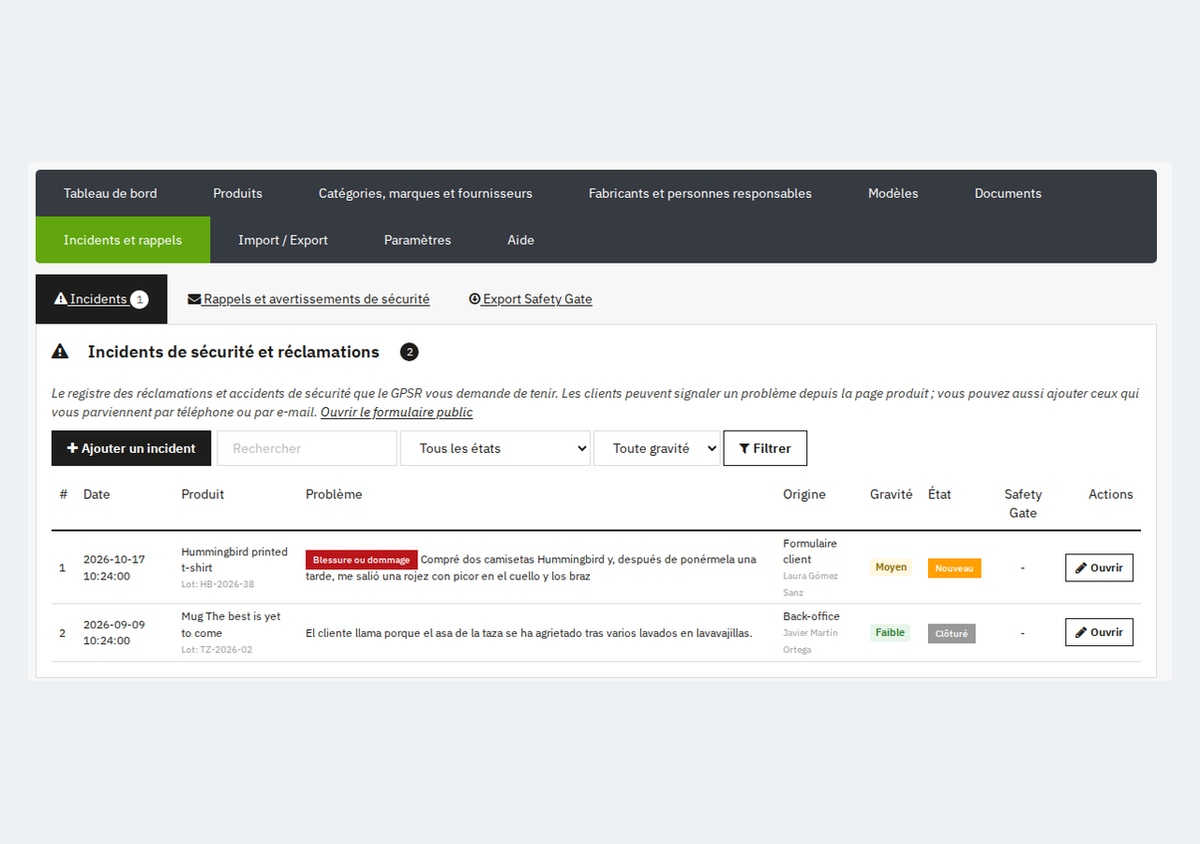Viewport: 1200px width, 844px height.
Task: Click the Faible severity badge
Action: pyautogui.click(x=890, y=632)
